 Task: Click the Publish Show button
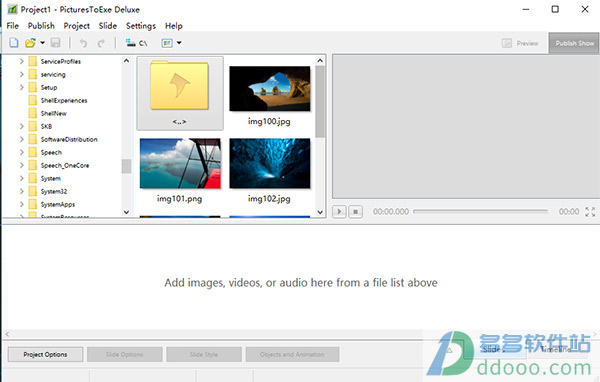[574, 43]
